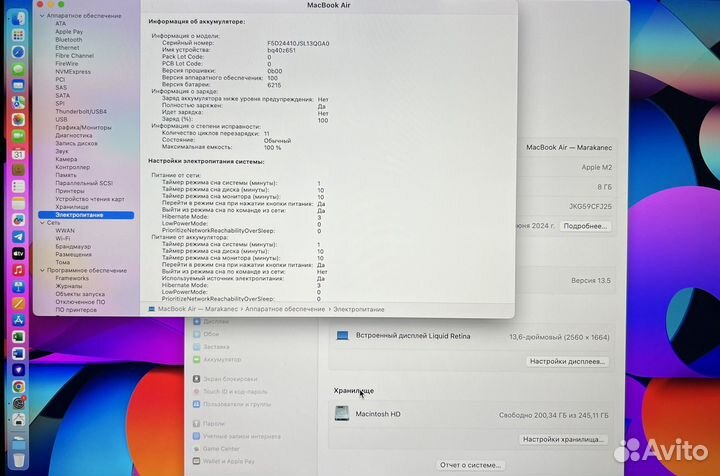Image resolution: width=720 pixels, height=476 pixels.
Task: Select Frameworks under Программное обеспечение
Action: click(72, 278)
